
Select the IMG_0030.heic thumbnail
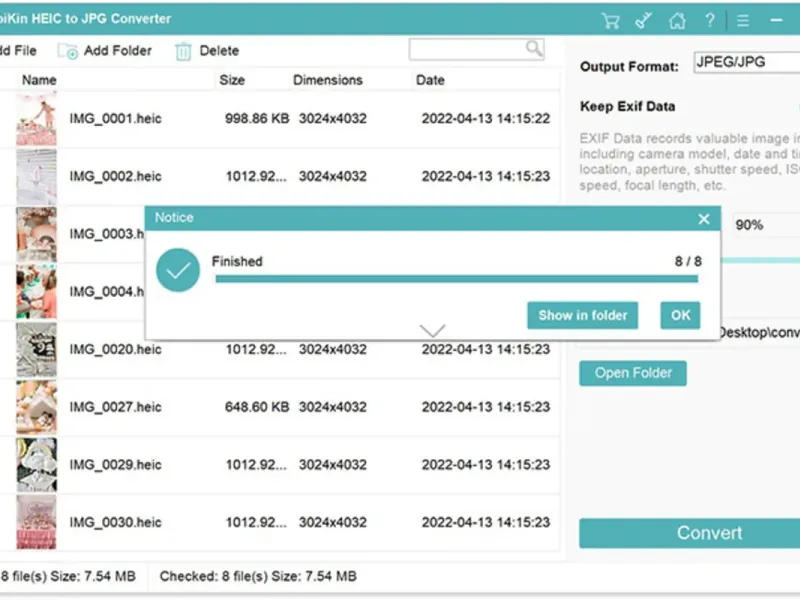pos(36,522)
